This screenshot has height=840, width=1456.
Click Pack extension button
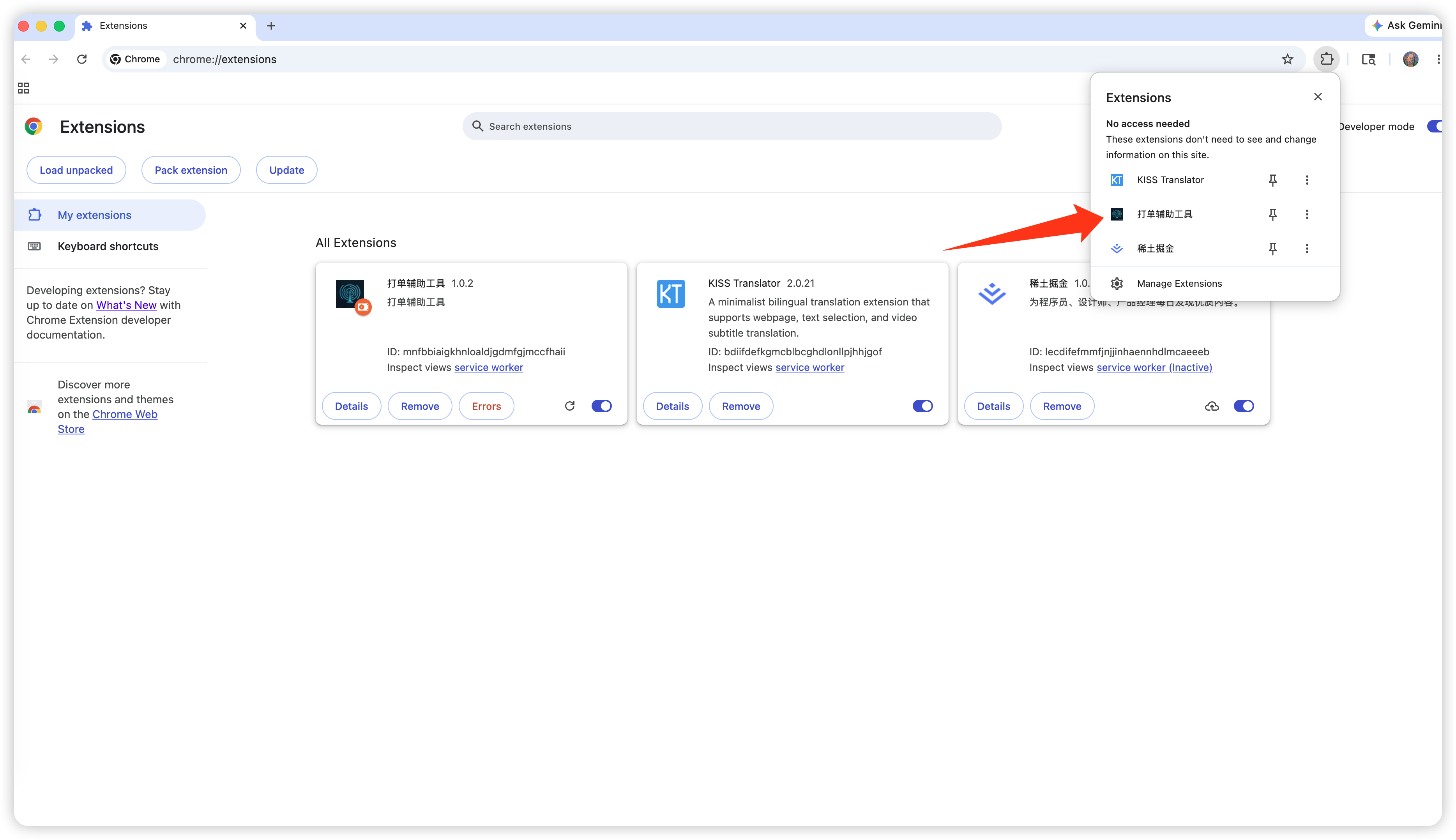pyautogui.click(x=191, y=170)
